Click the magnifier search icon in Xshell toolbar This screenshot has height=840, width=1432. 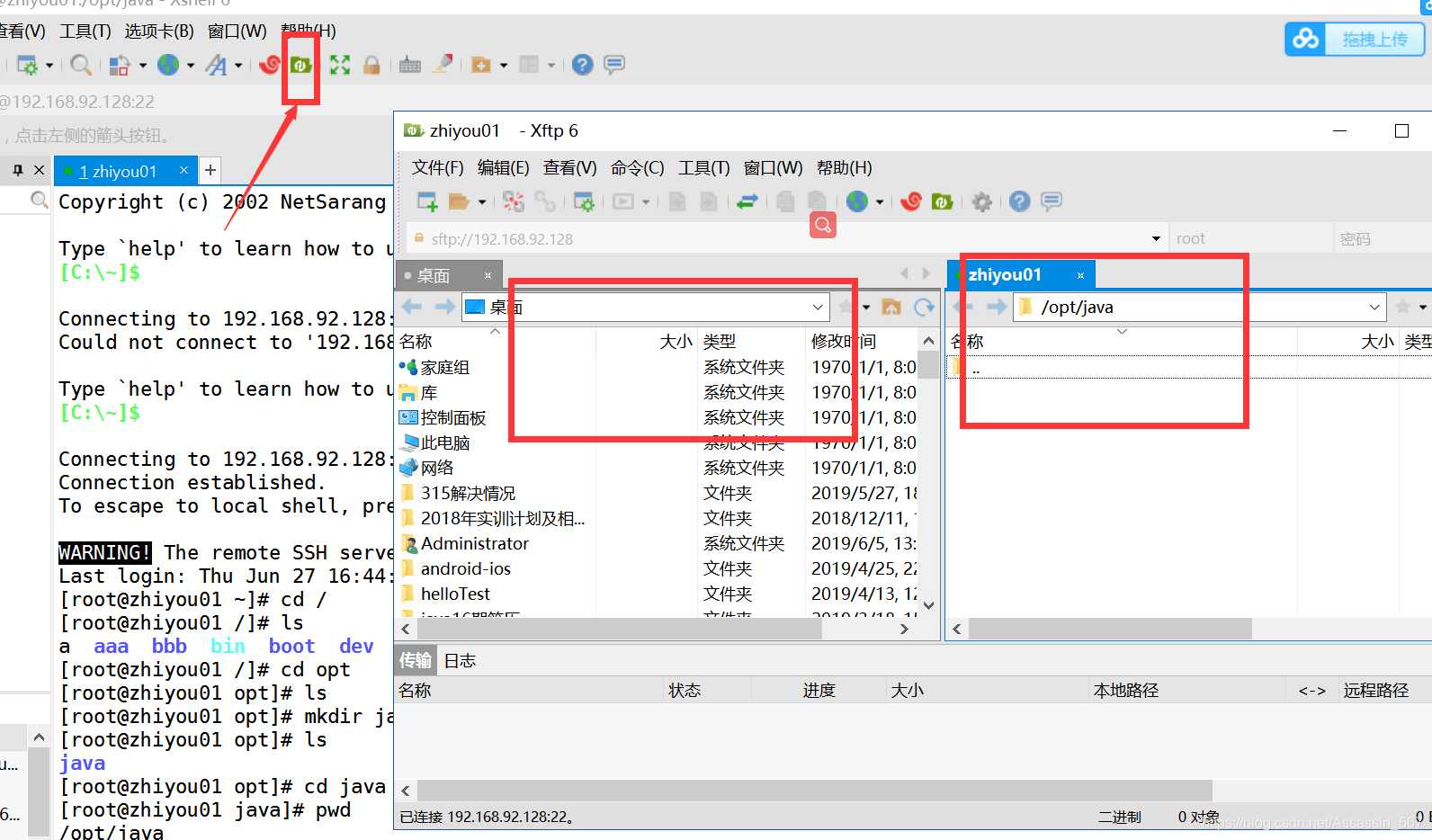81,65
